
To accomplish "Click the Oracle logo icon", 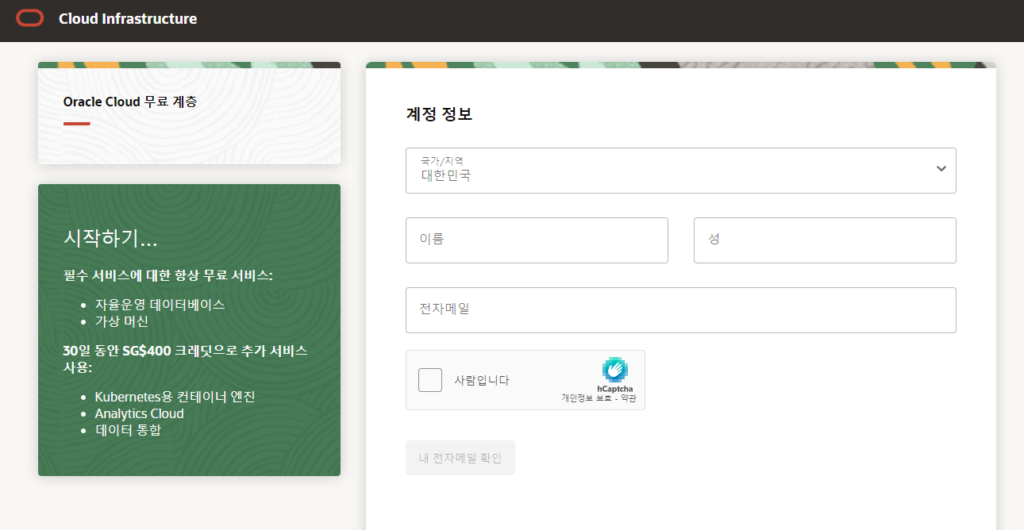I will coord(30,18).
